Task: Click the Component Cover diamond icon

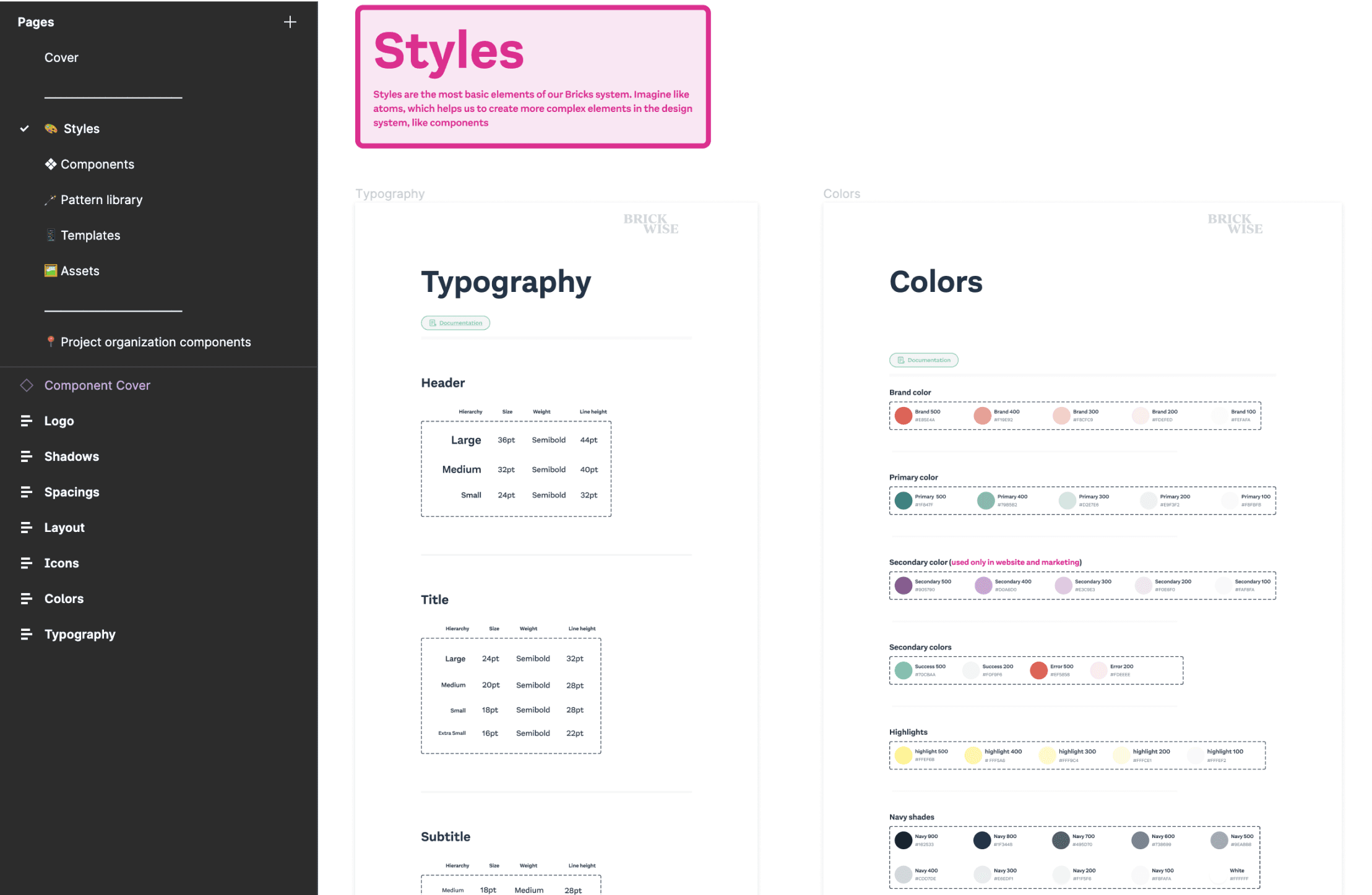Action: pos(27,385)
